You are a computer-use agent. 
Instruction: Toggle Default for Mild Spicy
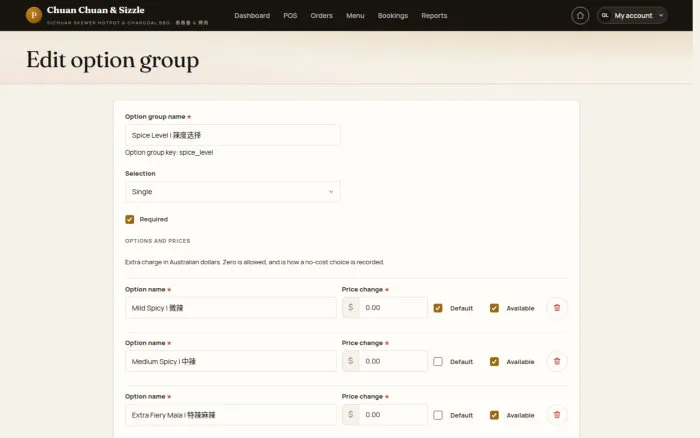click(x=438, y=308)
